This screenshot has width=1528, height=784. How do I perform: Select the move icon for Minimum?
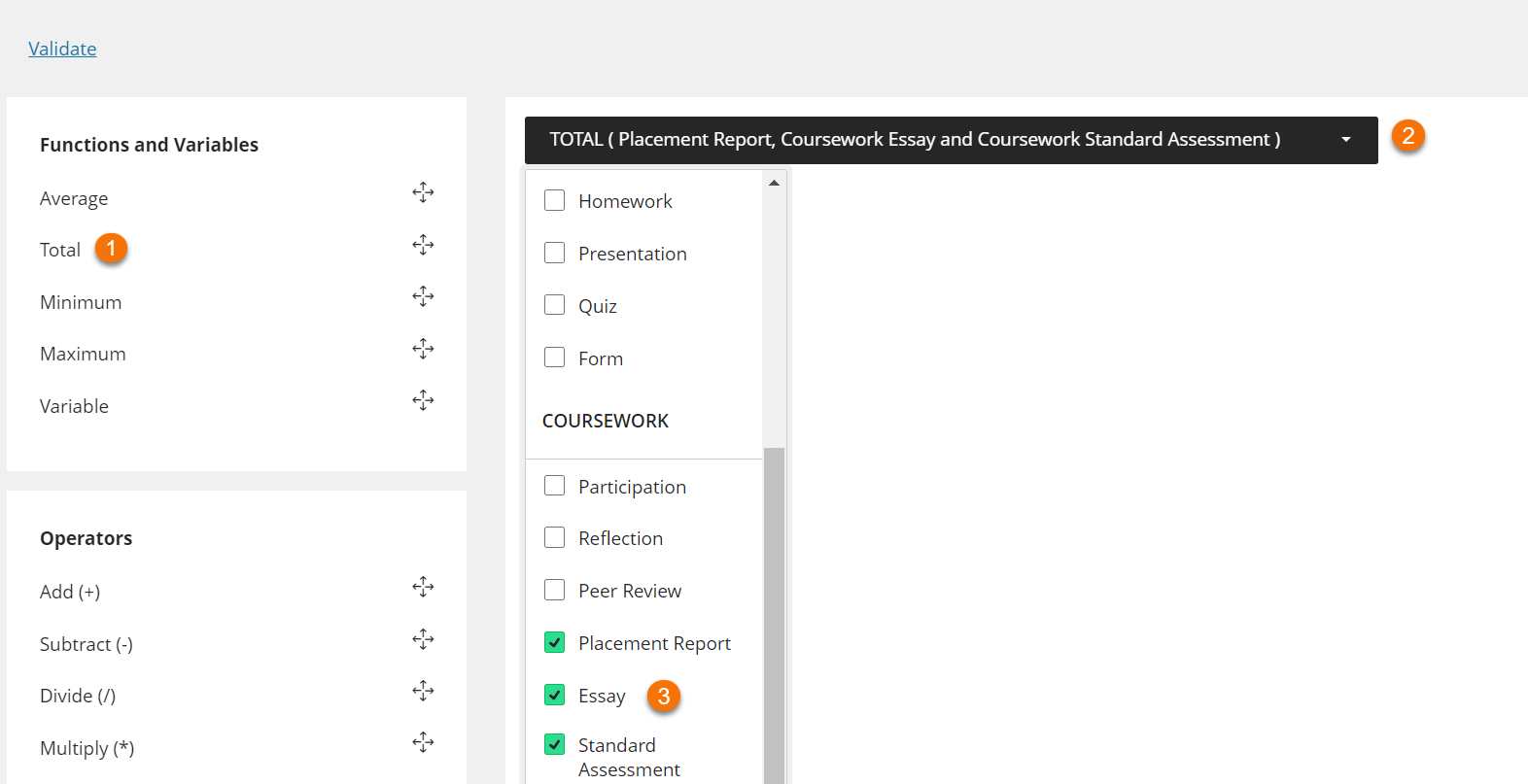423,296
